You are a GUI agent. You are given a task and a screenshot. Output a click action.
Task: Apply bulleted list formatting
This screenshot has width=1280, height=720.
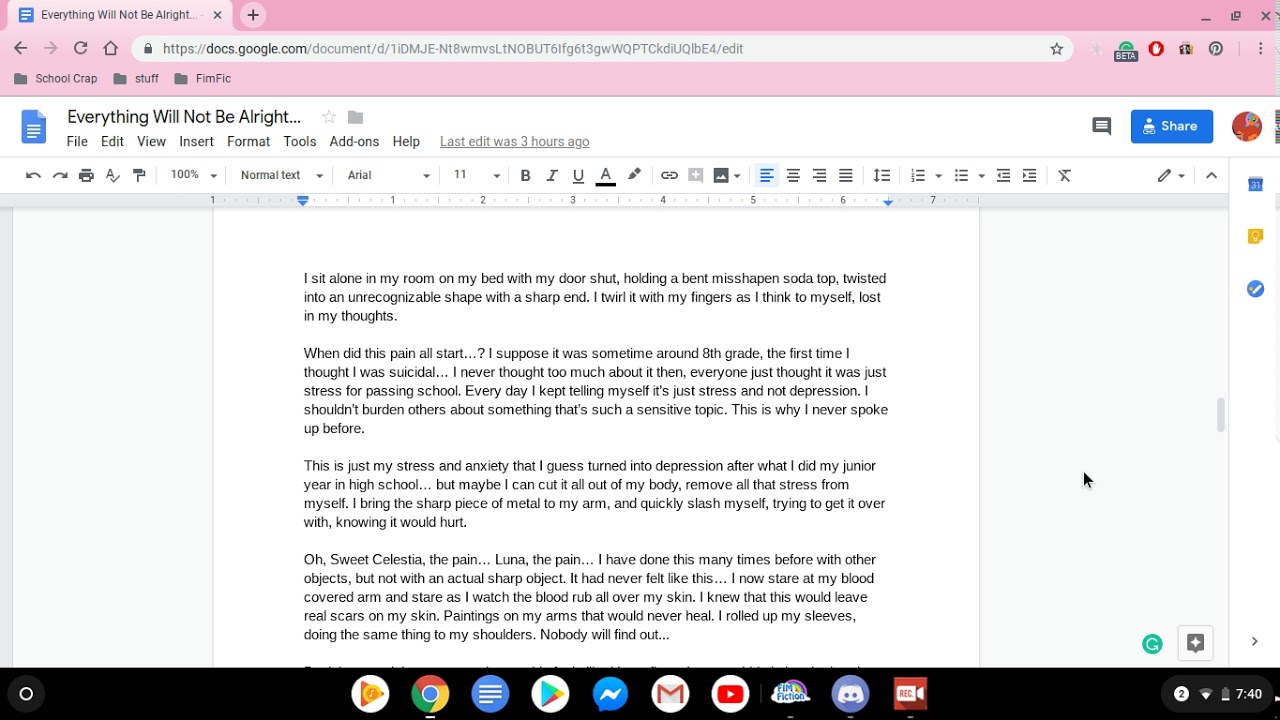point(961,175)
